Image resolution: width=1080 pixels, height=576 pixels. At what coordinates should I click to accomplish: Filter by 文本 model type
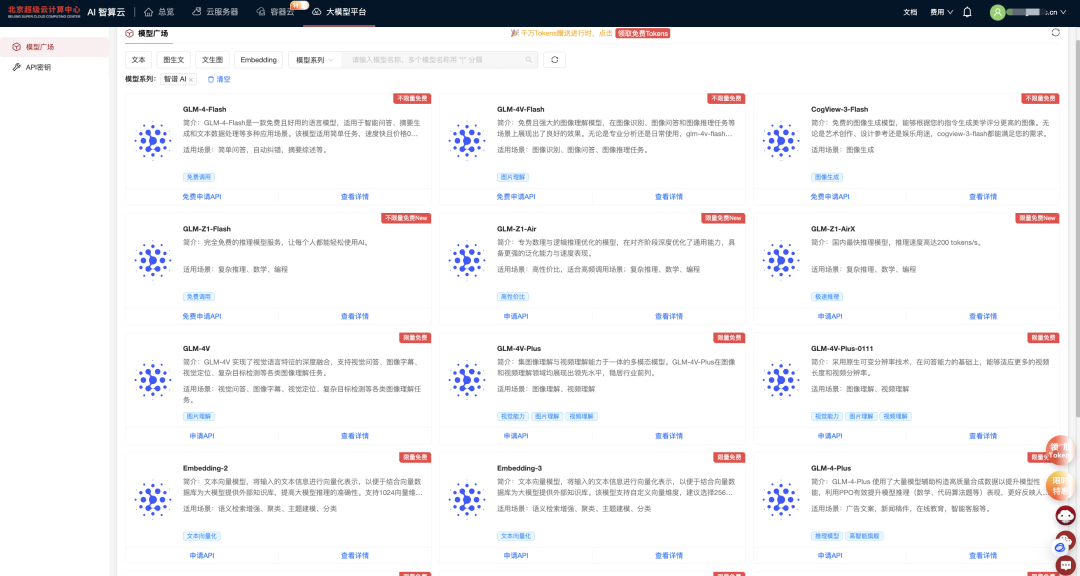138,60
